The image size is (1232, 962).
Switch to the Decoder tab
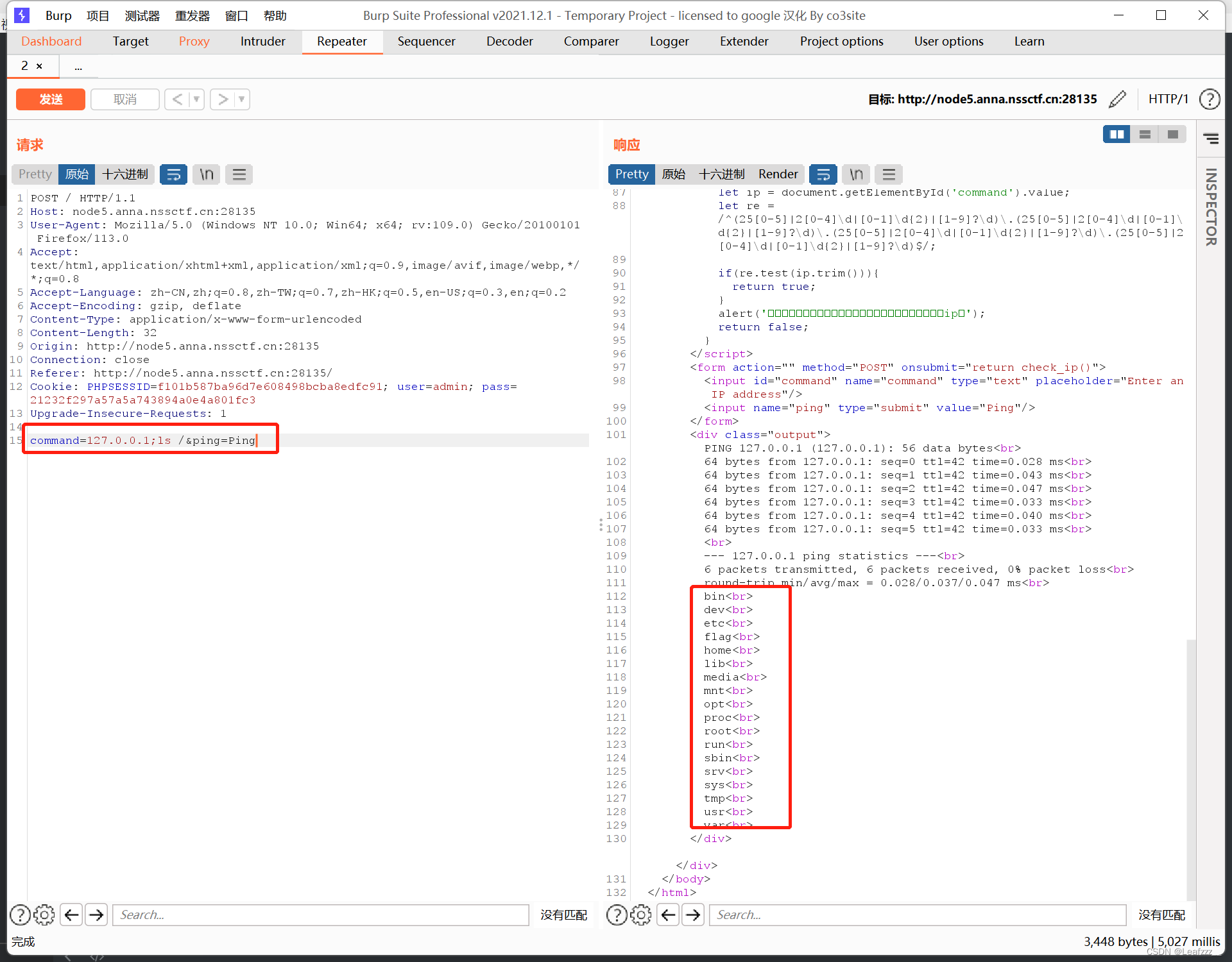point(510,42)
